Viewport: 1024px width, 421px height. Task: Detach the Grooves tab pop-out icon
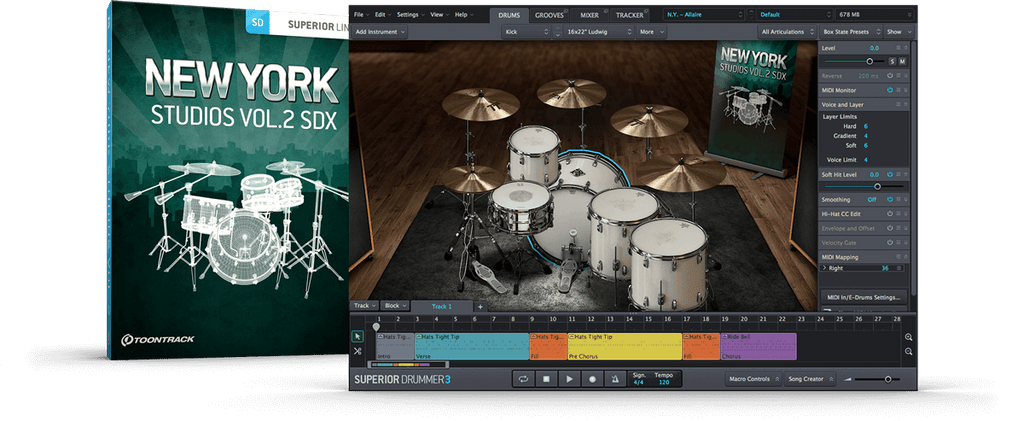[567, 10]
